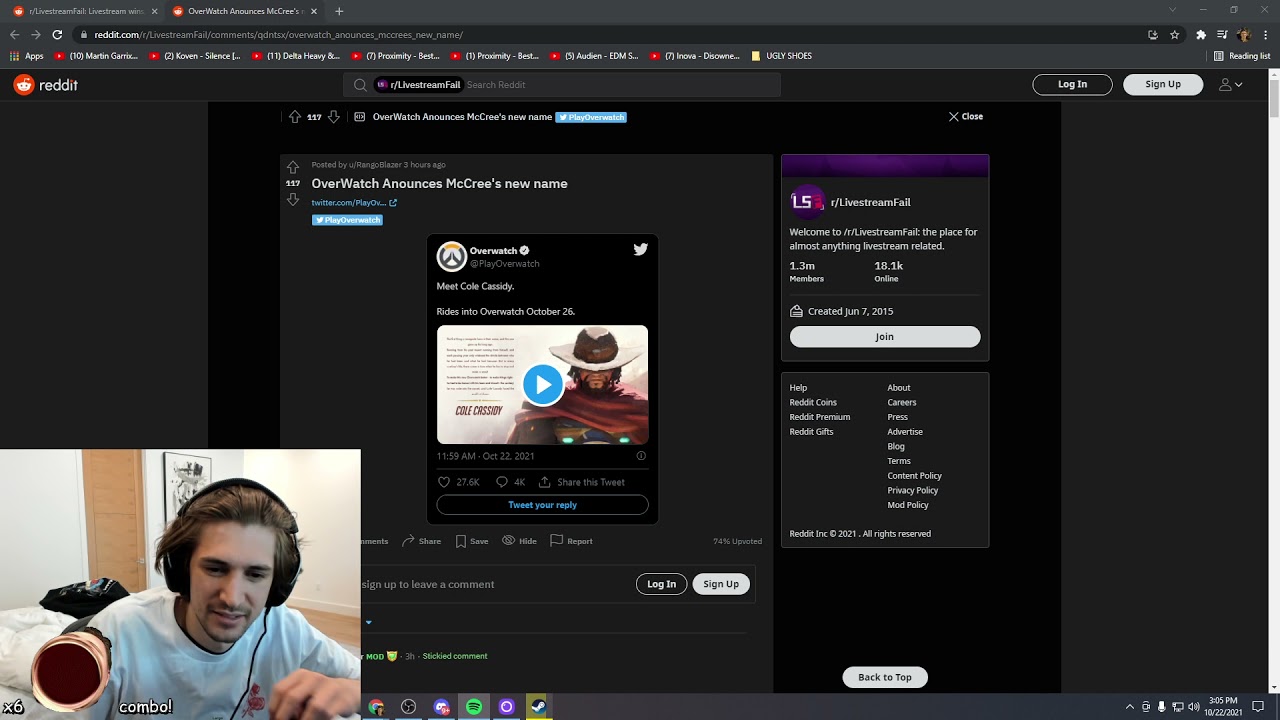Open the Reddit Premium footer link
Screen dimensions: 1280x720
point(820,417)
